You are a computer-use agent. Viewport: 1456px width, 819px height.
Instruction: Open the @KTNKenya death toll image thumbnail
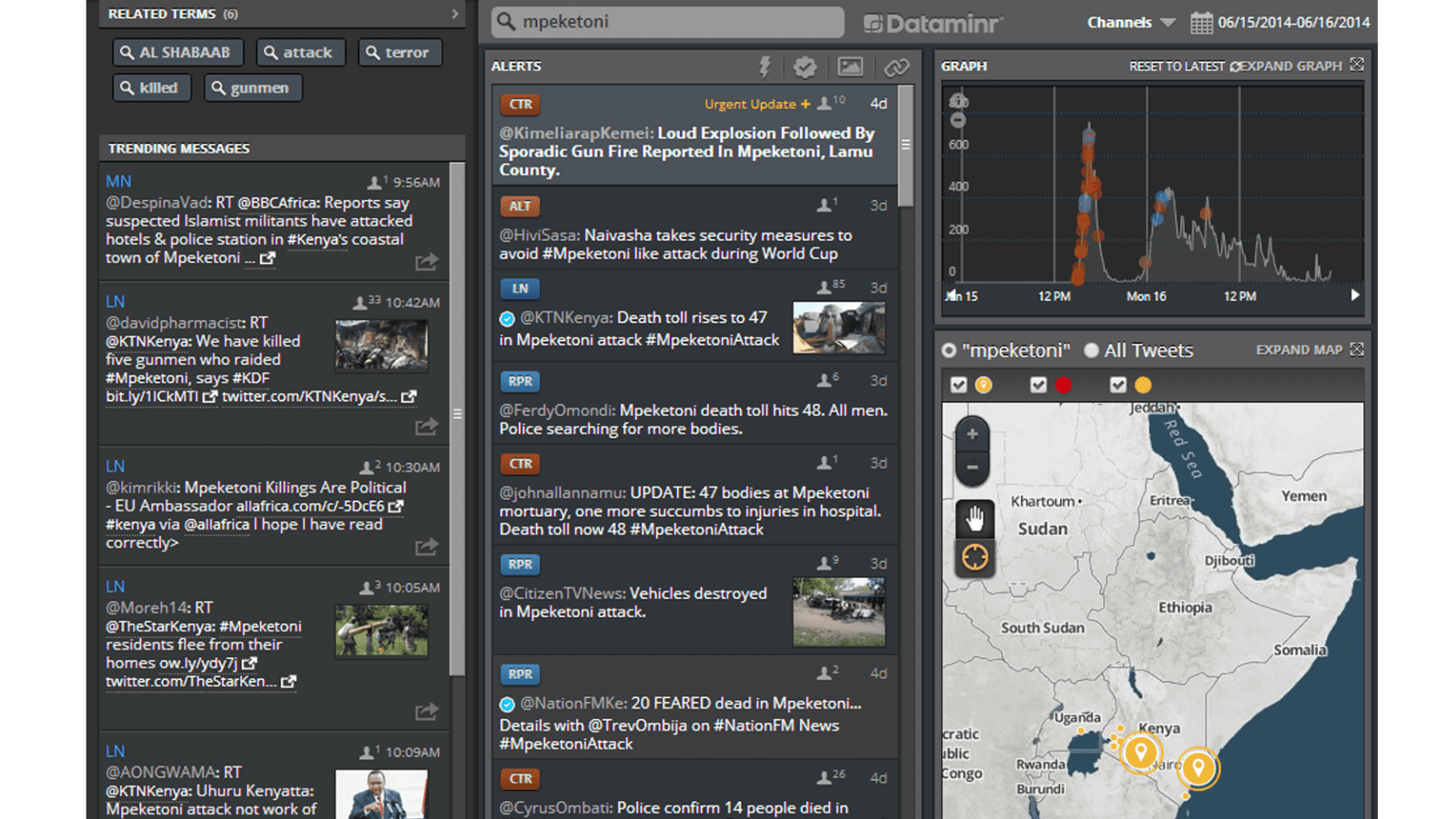tap(839, 328)
